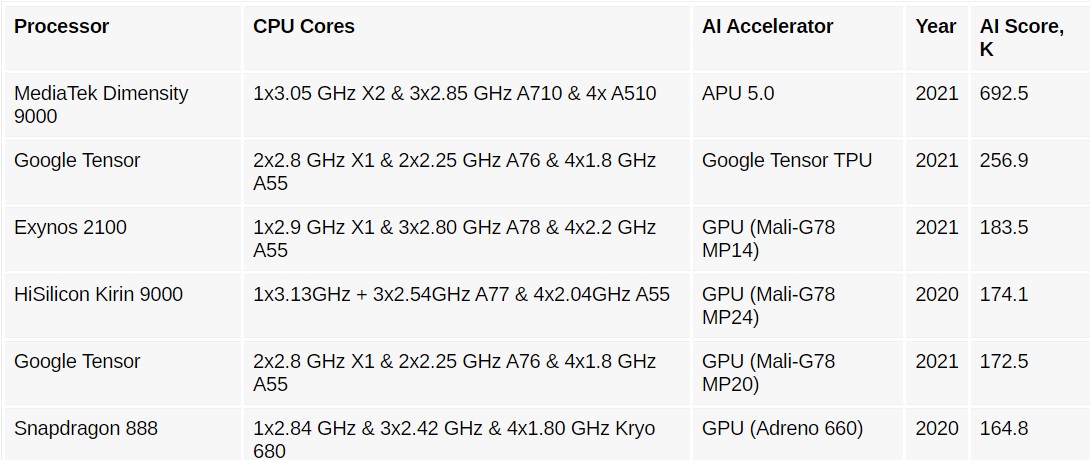Select the 164.8 AI score cell
1090x460 pixels.
click(1004, 428)
